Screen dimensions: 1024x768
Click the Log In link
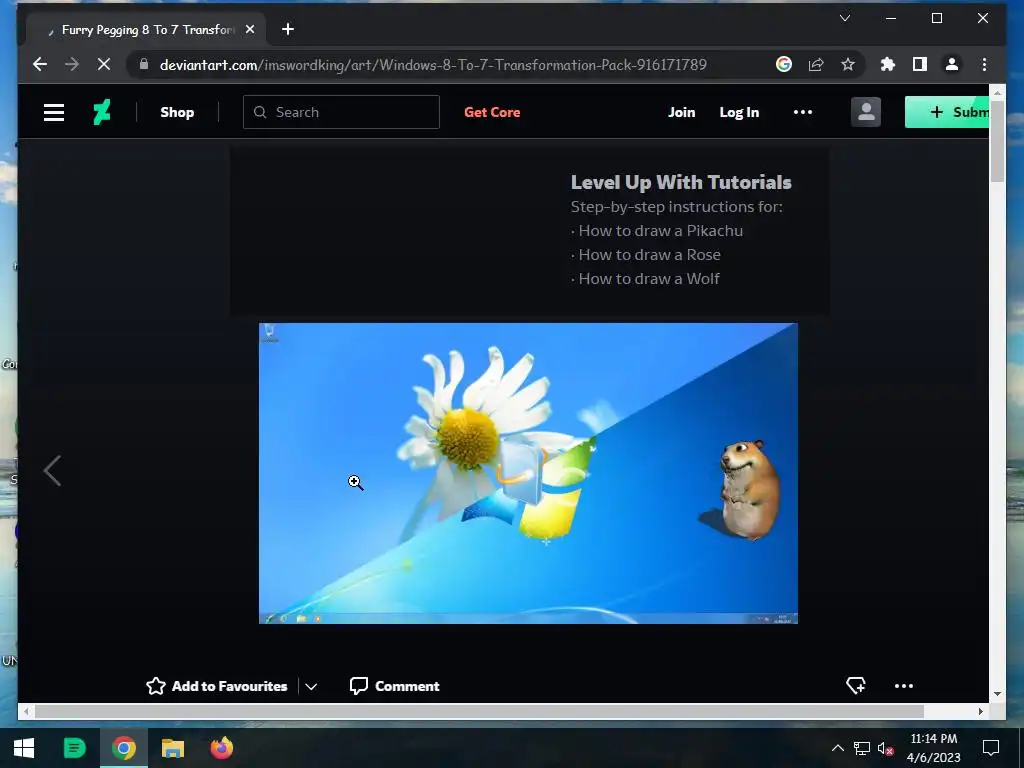tap(739, 112)
